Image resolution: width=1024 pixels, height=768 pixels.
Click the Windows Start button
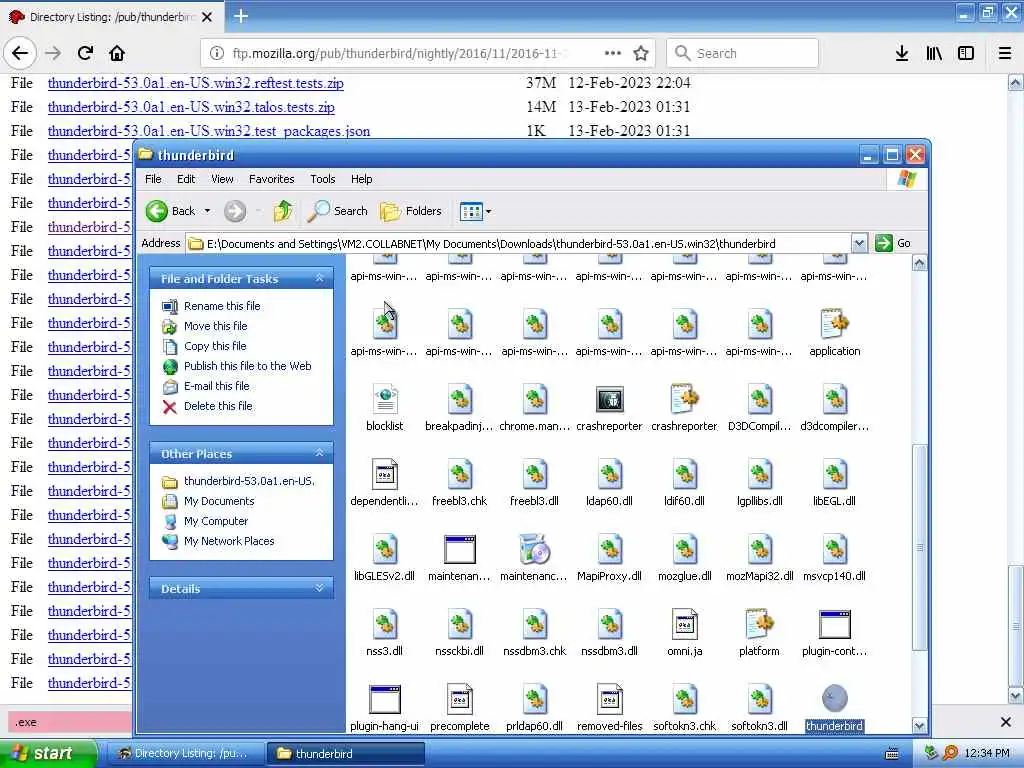point(49,753)
